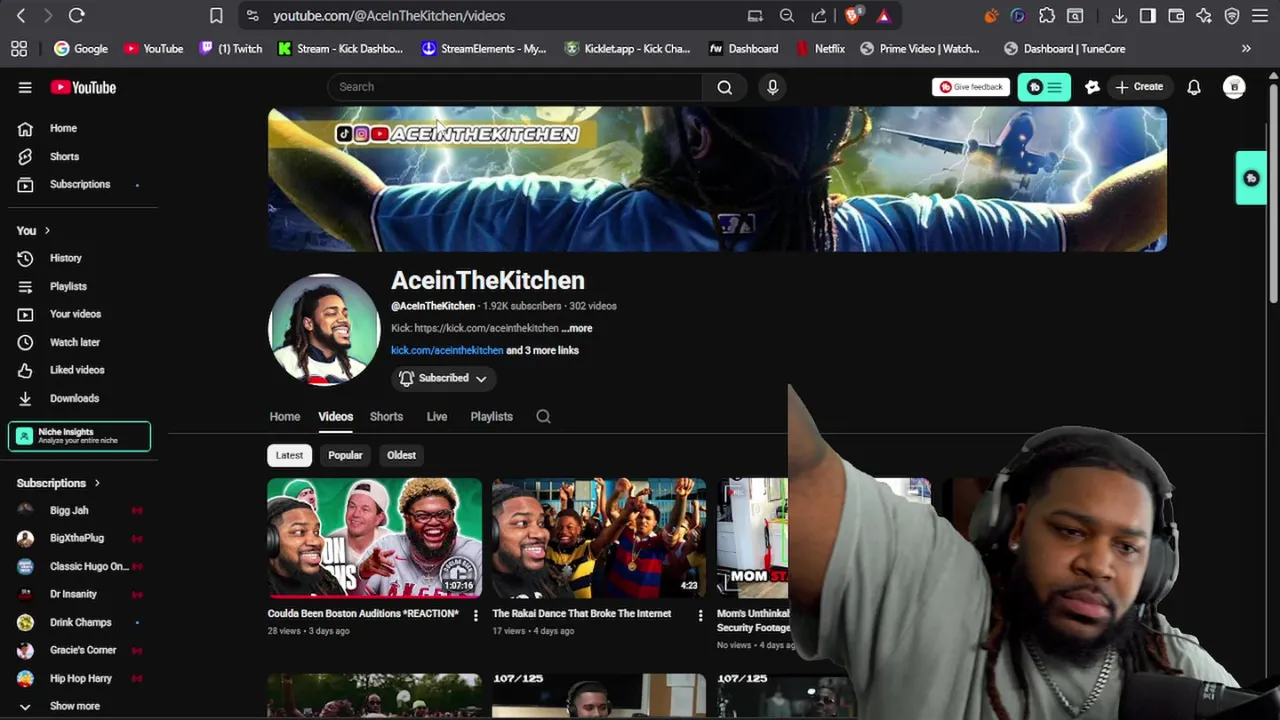Sort videos by Popular
This screenshot has height=720, width=1280.
coord(345,455)
